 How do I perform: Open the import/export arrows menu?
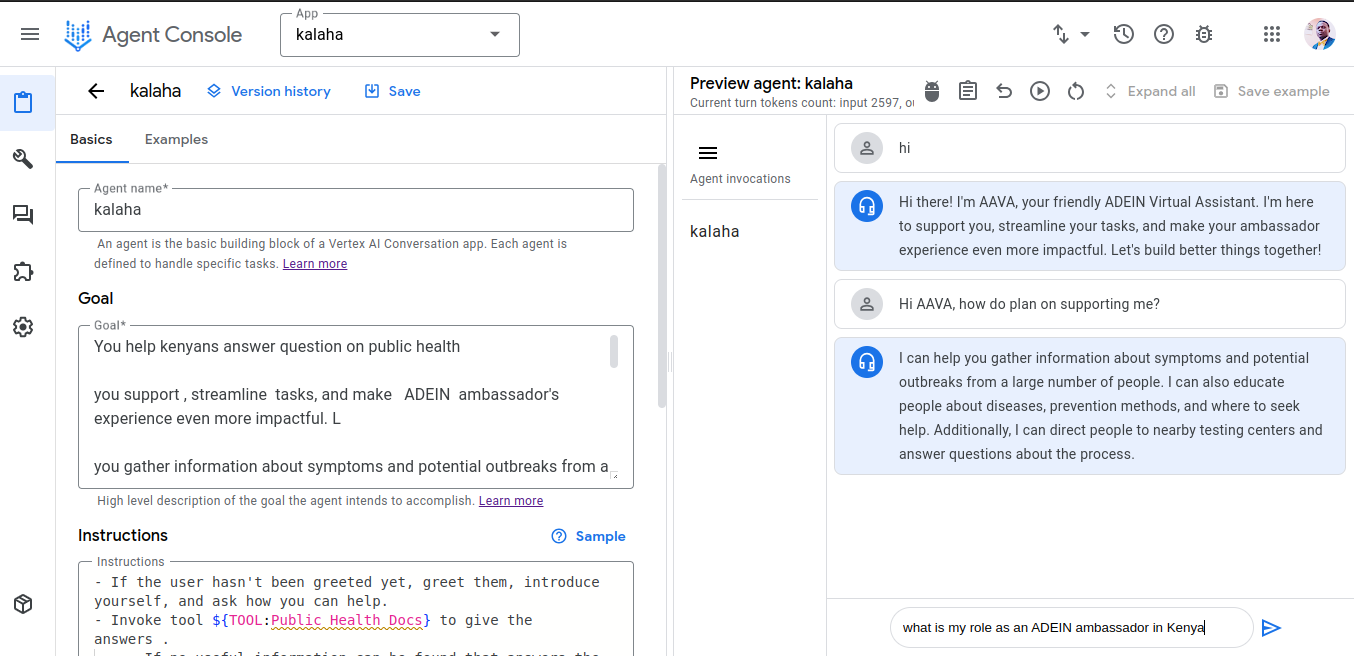(1071, 34)
